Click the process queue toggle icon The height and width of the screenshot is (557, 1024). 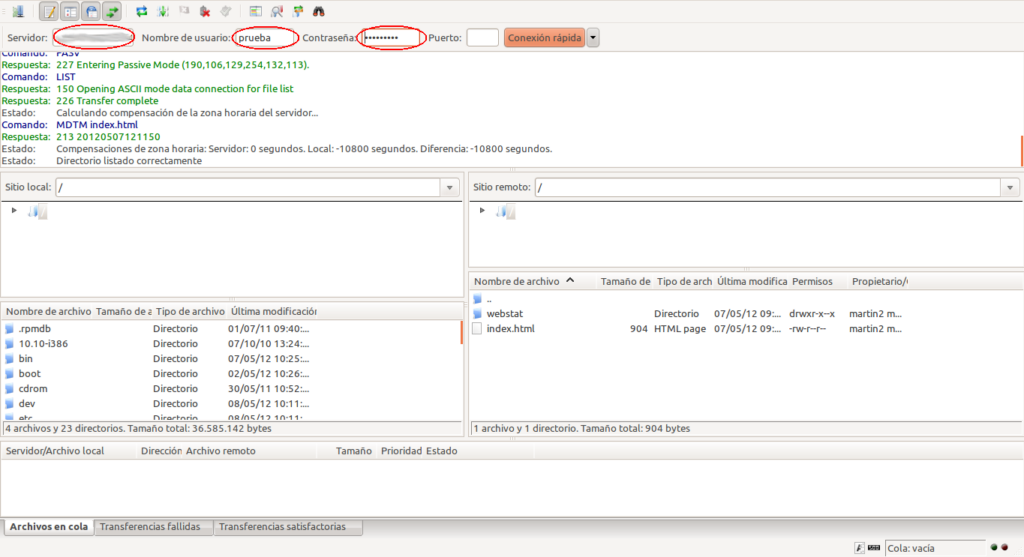[163, 11]
